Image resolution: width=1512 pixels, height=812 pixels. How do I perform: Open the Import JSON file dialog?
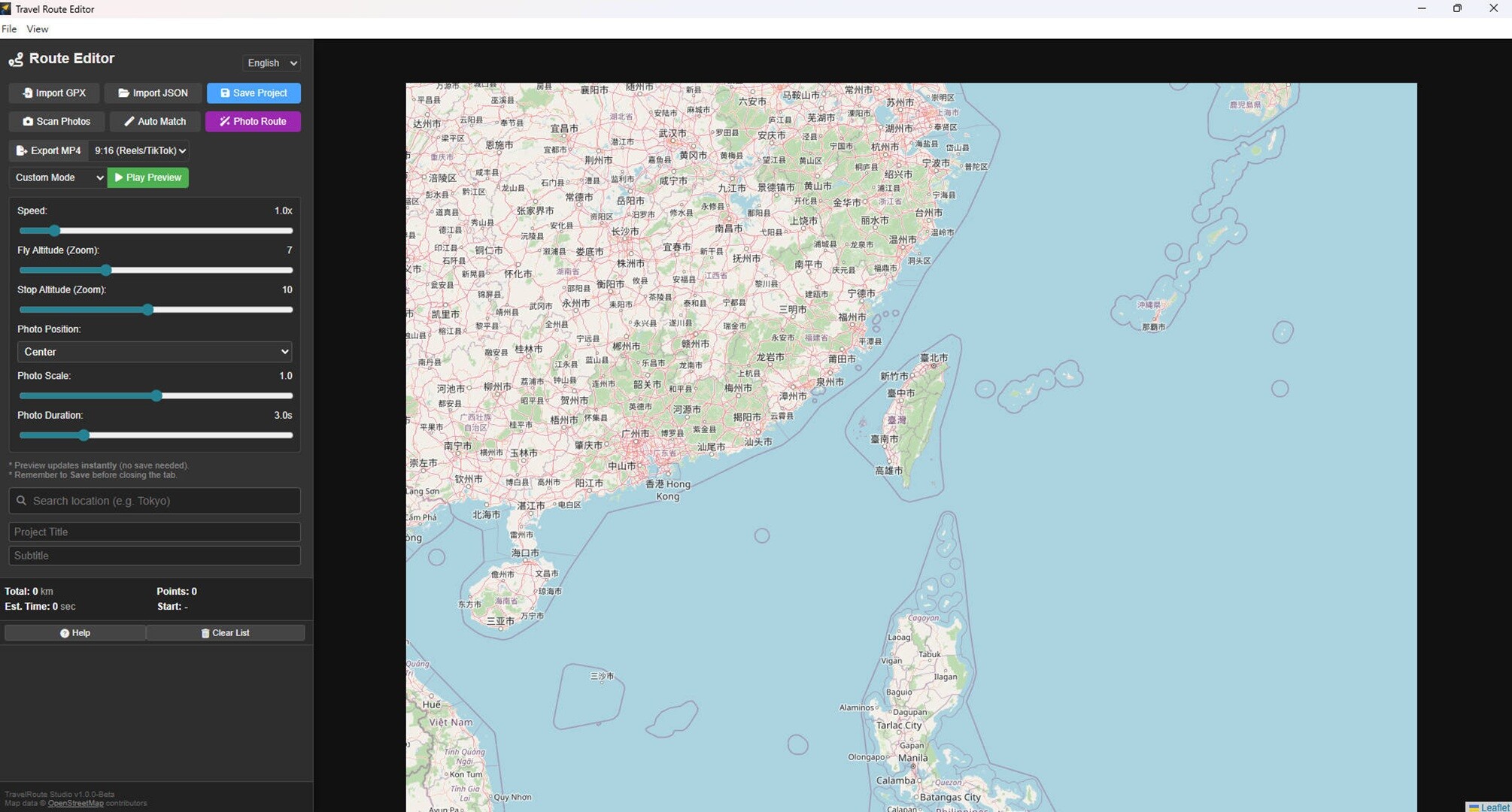[x=153, y=92]
